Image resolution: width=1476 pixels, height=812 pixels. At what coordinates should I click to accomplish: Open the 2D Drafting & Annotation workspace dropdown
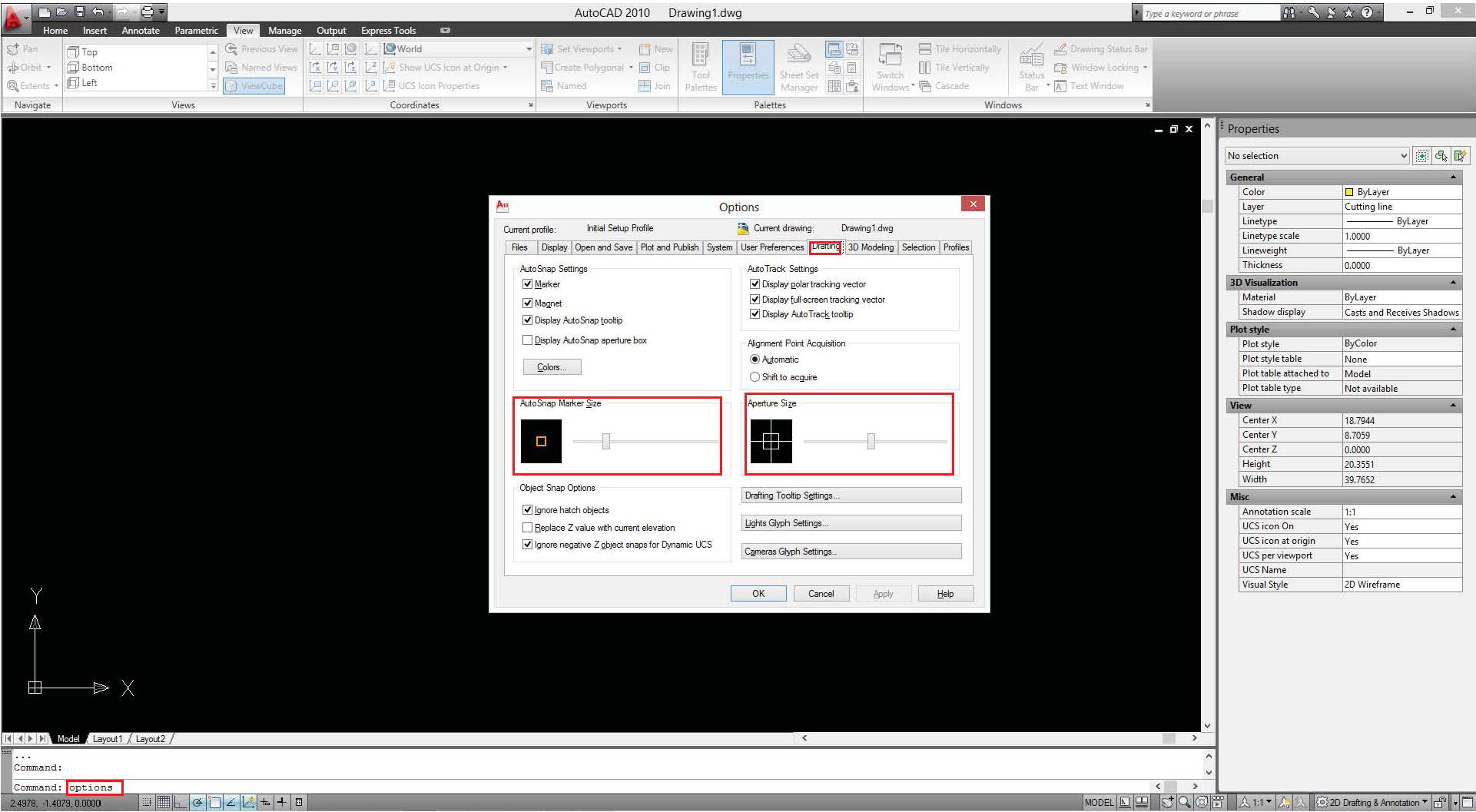(x=1373, y=803)
